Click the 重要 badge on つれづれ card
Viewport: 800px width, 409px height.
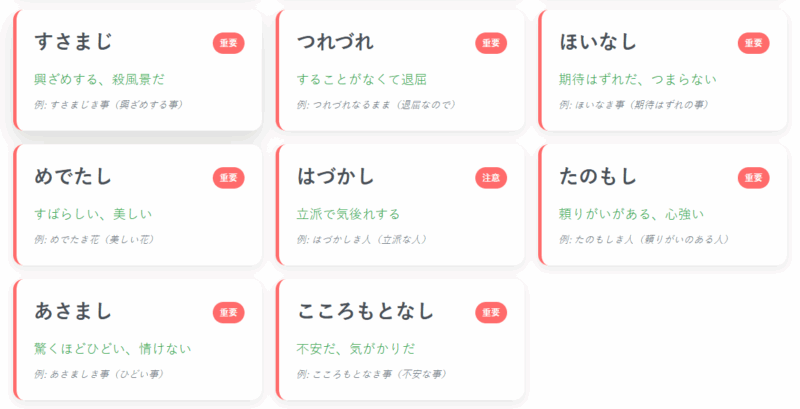click(491, 43)
